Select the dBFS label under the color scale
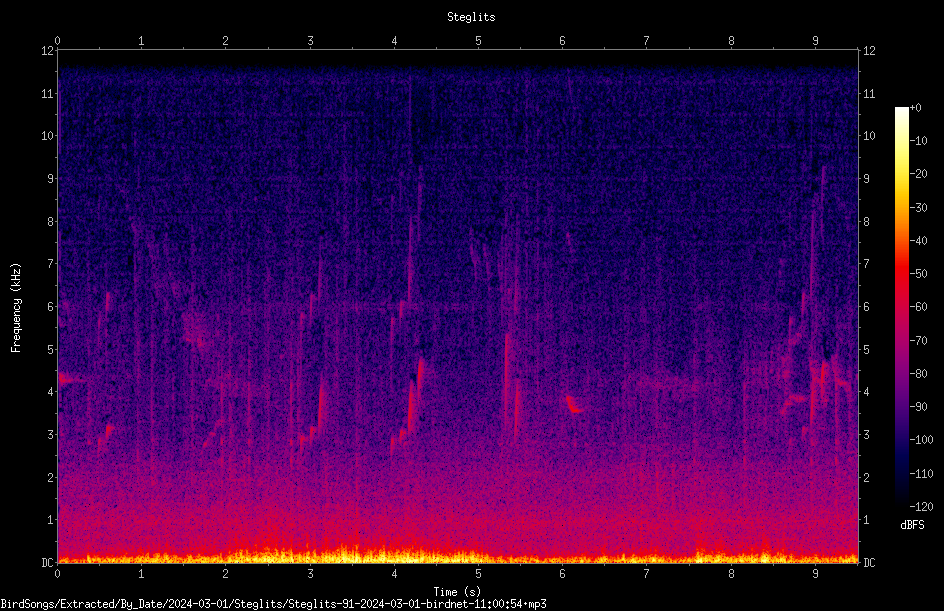Screen dimensions: 944x611 coord(912,525)
